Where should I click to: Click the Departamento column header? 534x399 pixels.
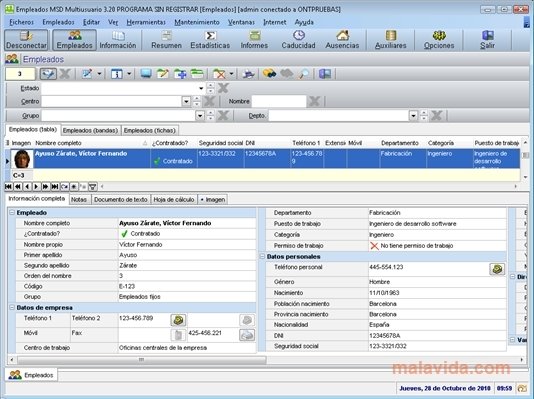tap(402, 143)
